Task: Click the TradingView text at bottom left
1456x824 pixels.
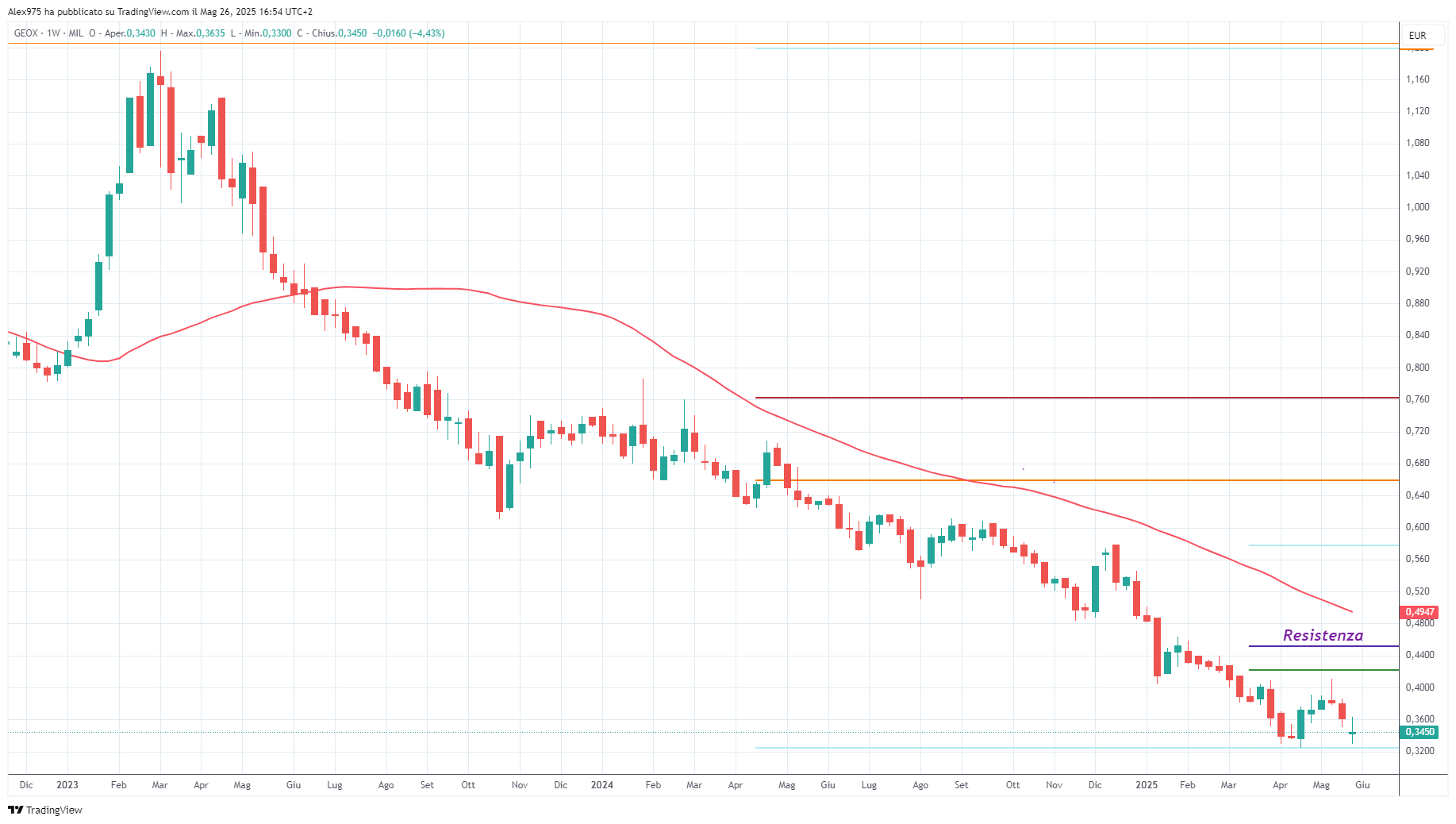Action: [54, 810]
